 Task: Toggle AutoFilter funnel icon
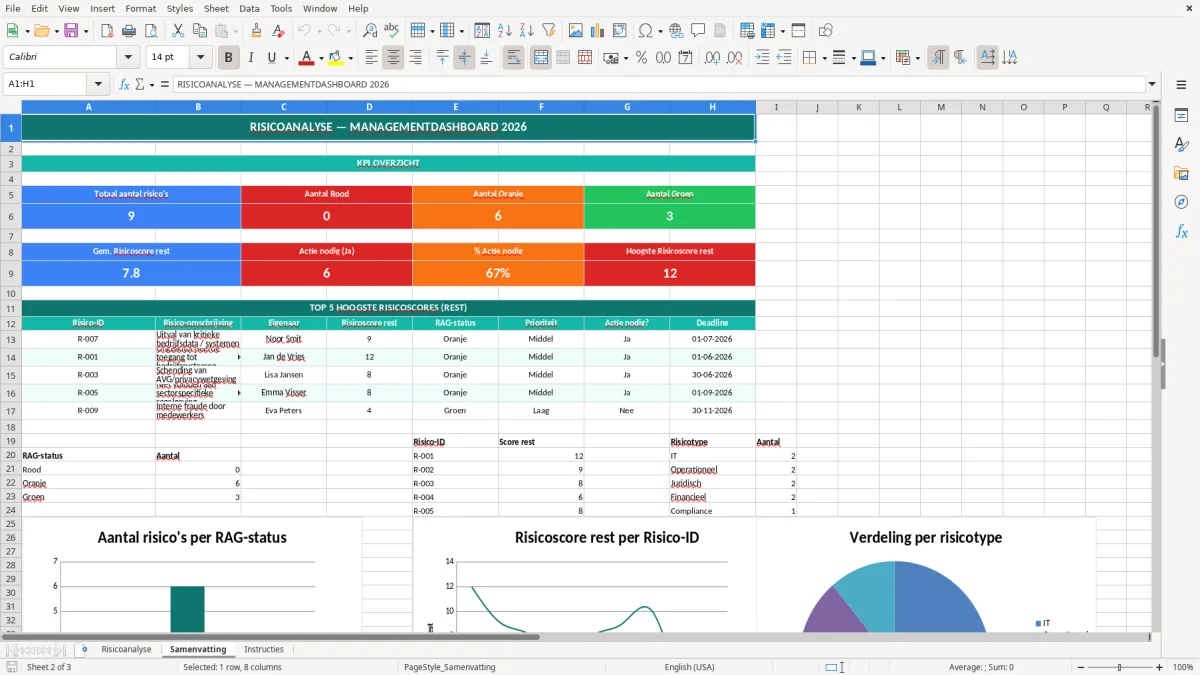click(x=549, y=31)
